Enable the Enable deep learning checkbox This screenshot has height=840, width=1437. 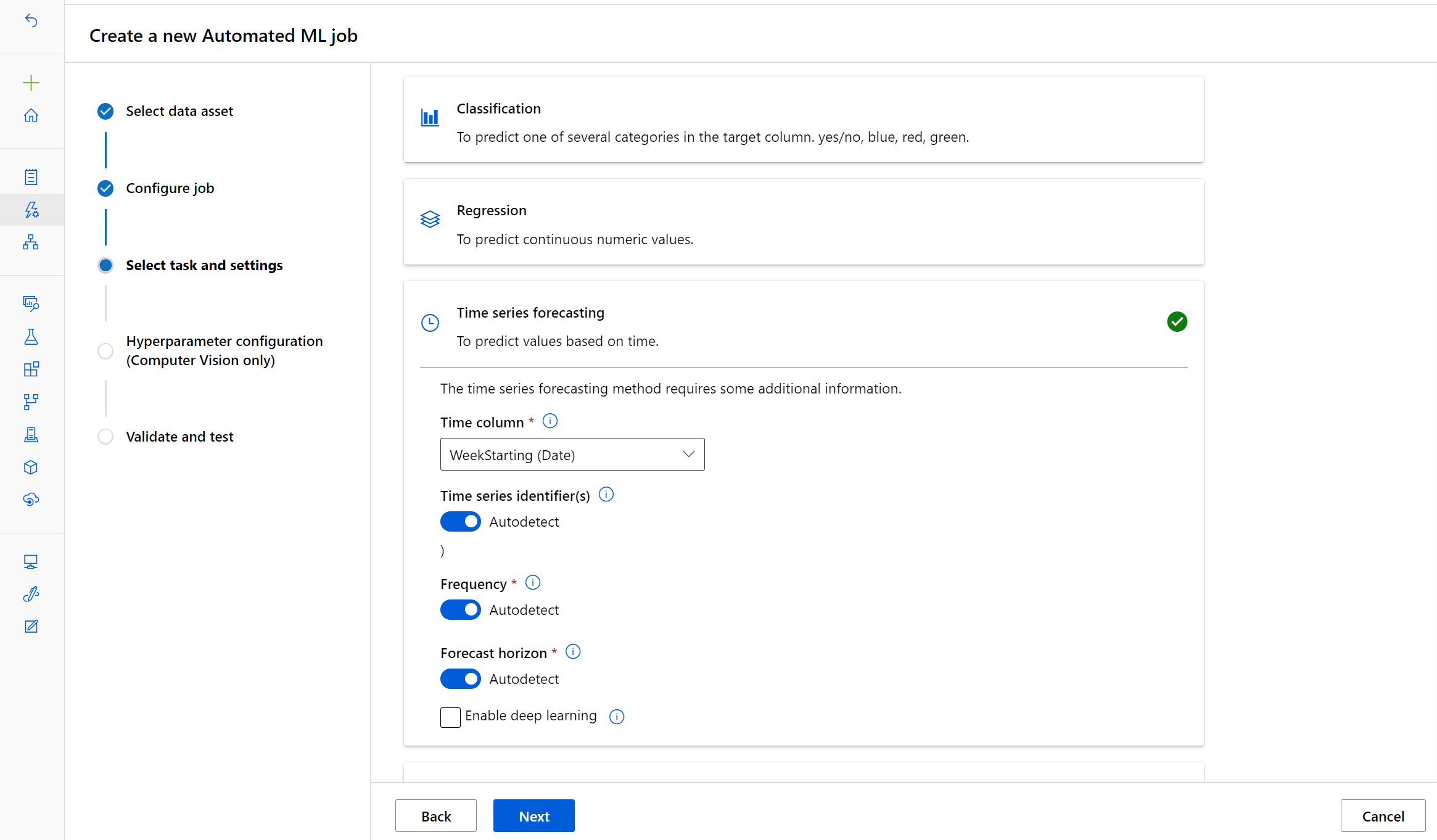449,716
